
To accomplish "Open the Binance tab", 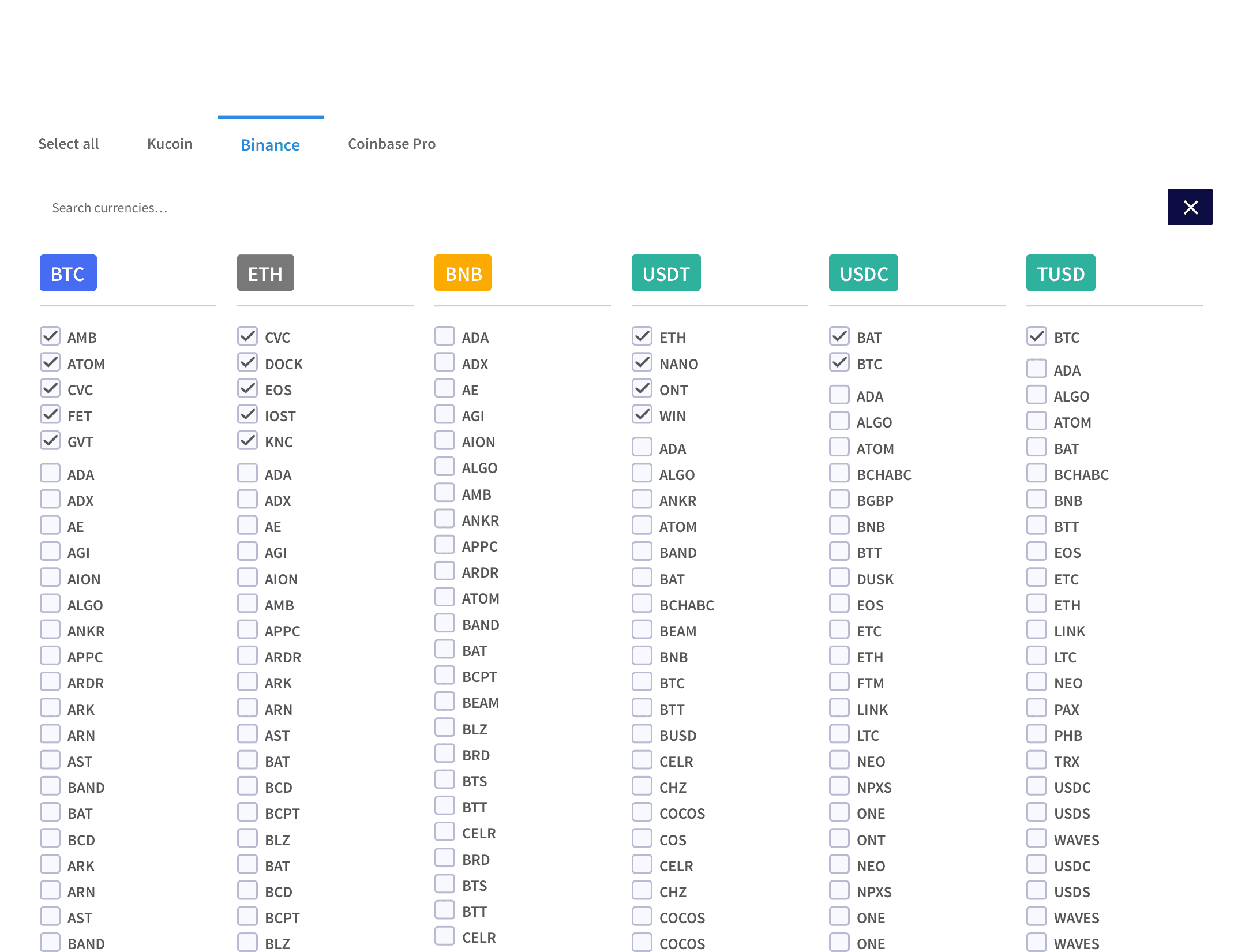I will pyautogui.click(x=270, y=144).
